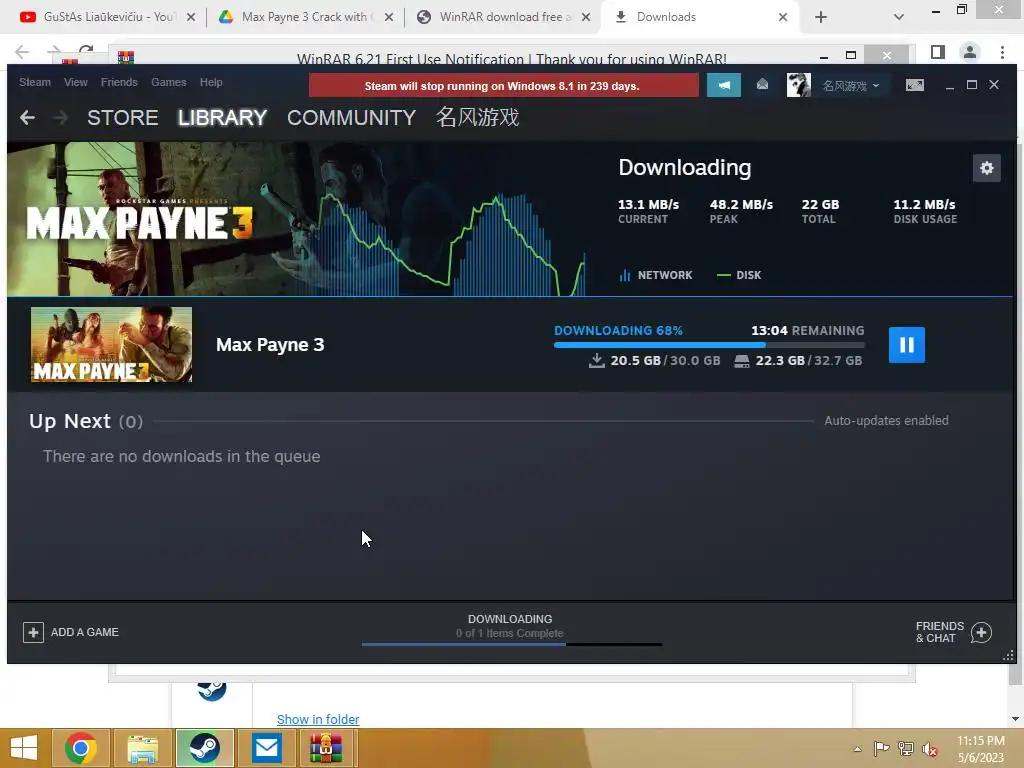Click the plus icon beside Add a Game
The image size is (1024, 768).
[x=33, y=632]
